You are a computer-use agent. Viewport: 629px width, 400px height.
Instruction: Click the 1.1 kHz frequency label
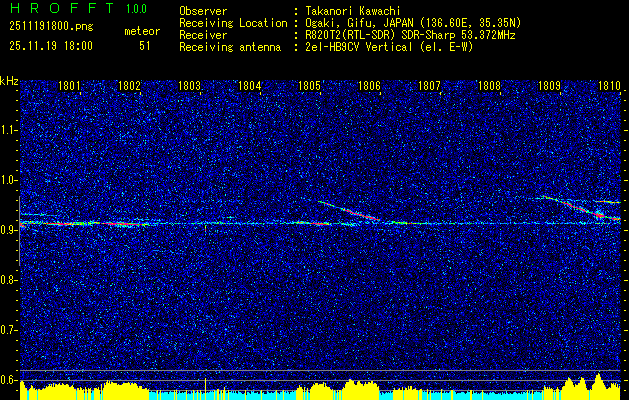pyautogui.click(x=9, y=130)
